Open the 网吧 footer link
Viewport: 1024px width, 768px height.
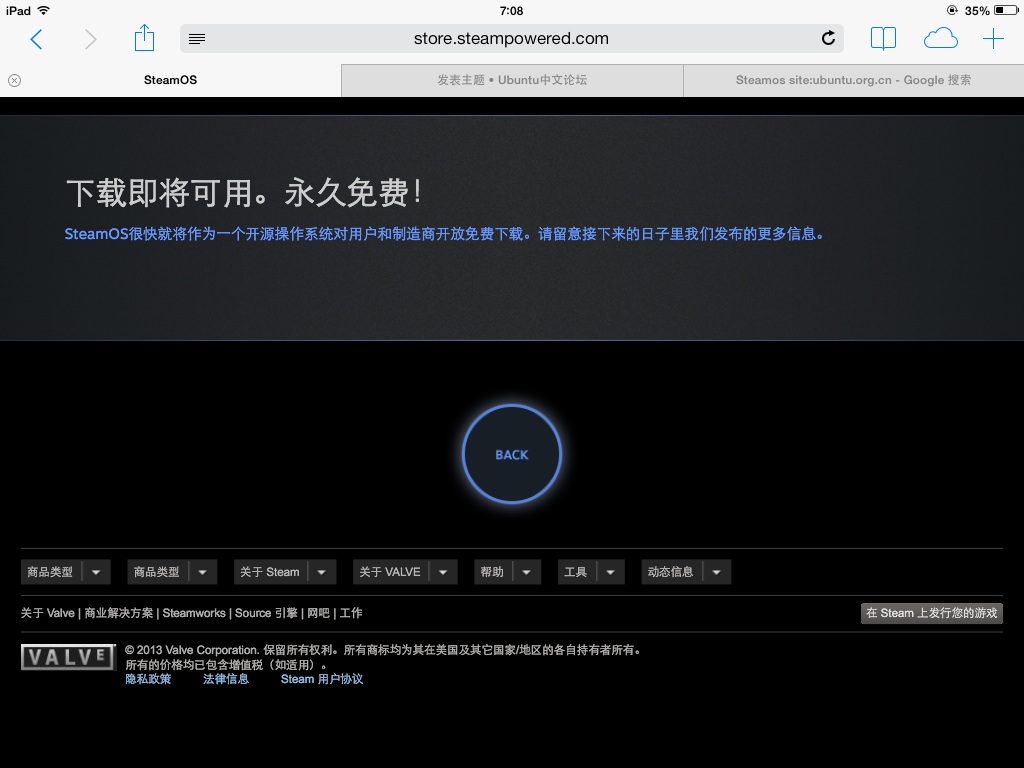(x=319, y=613)
